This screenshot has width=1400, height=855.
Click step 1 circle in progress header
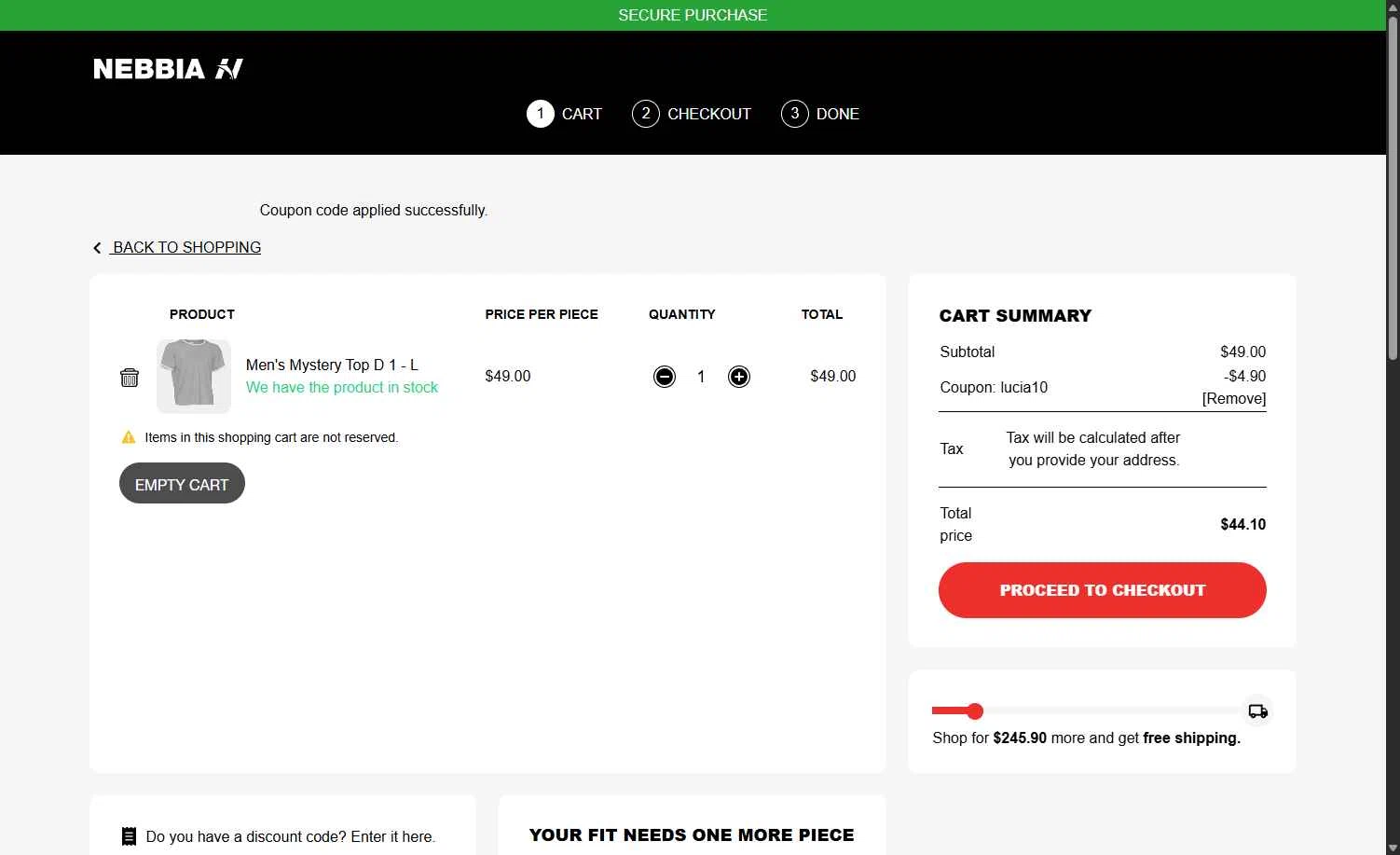[541, 114]
